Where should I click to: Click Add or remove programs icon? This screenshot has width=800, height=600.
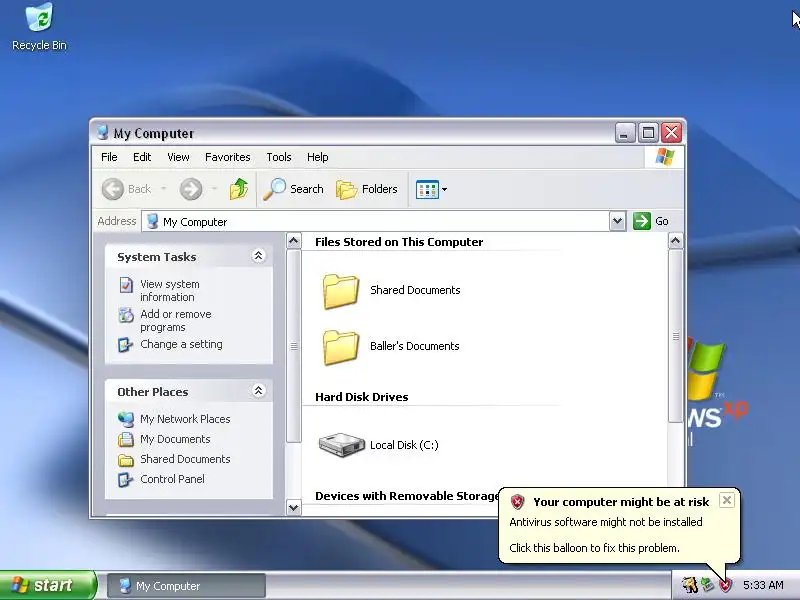tap(126, 315)
